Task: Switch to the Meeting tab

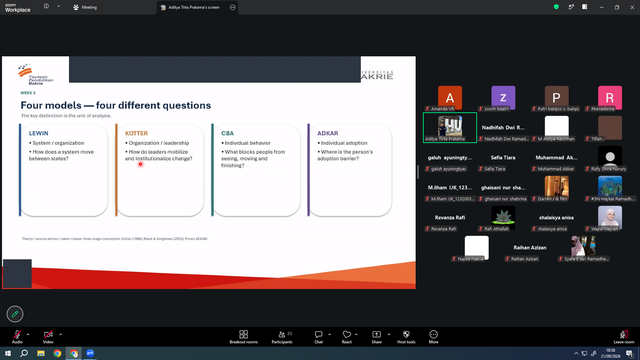Action: (x=85, y=7)
